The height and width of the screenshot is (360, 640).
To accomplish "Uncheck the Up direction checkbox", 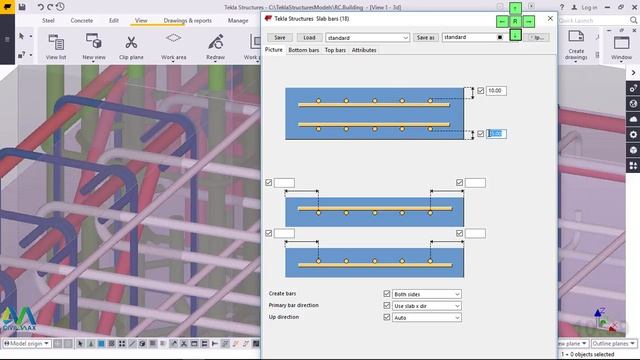I will coord(387,317).
